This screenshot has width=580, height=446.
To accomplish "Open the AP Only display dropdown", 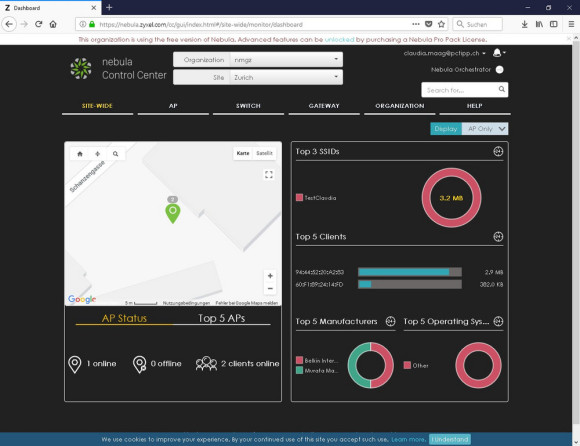I will [x=485, y=129].
